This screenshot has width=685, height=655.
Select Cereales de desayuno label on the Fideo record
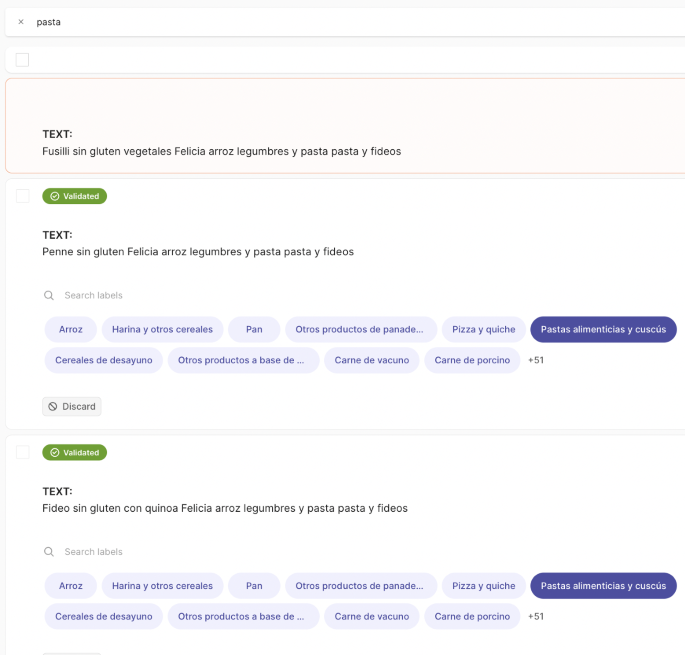click(x=104, y=617)
